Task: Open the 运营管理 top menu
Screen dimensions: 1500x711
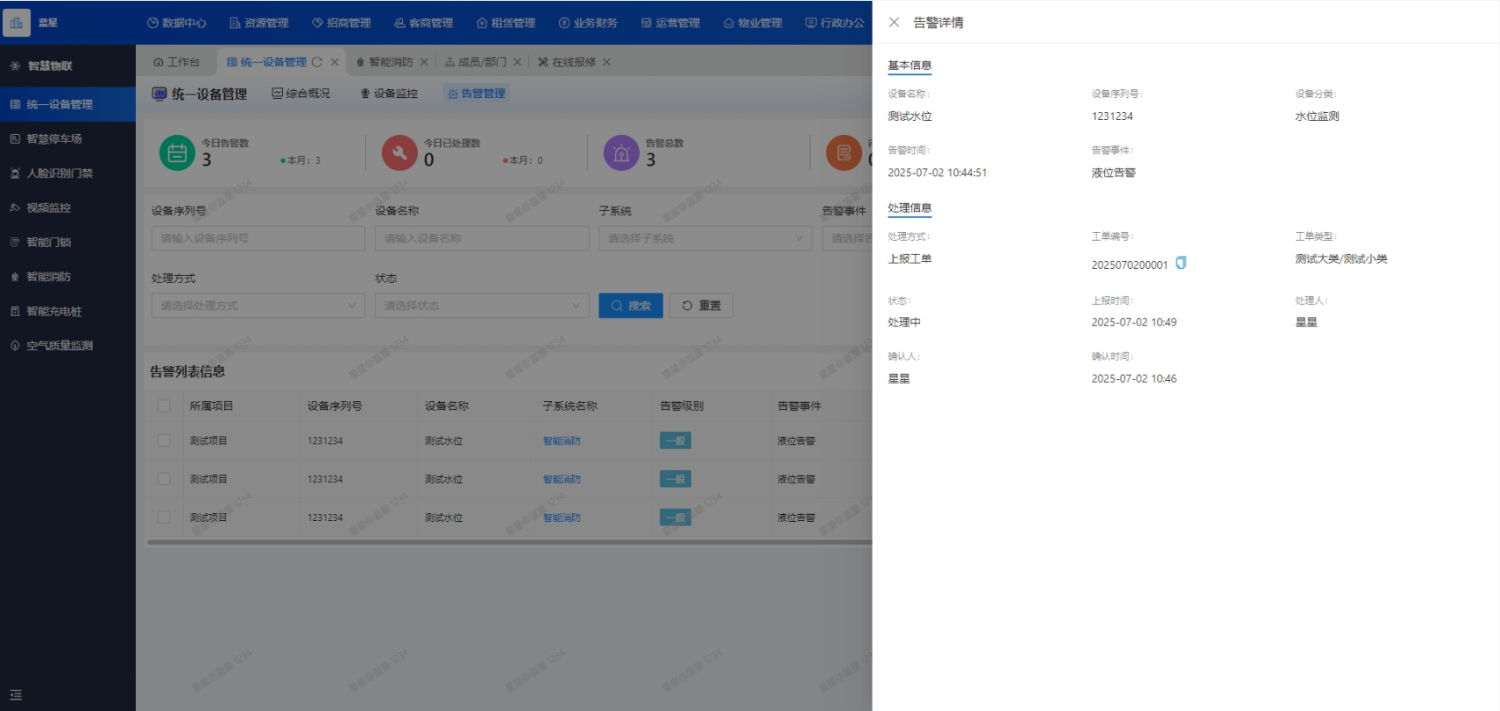Action: coord(670,23)
